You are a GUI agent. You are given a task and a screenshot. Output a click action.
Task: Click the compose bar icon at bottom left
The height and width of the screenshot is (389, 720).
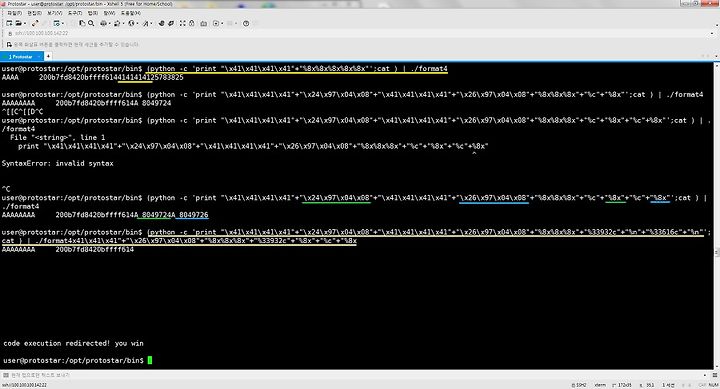[6, 375]
